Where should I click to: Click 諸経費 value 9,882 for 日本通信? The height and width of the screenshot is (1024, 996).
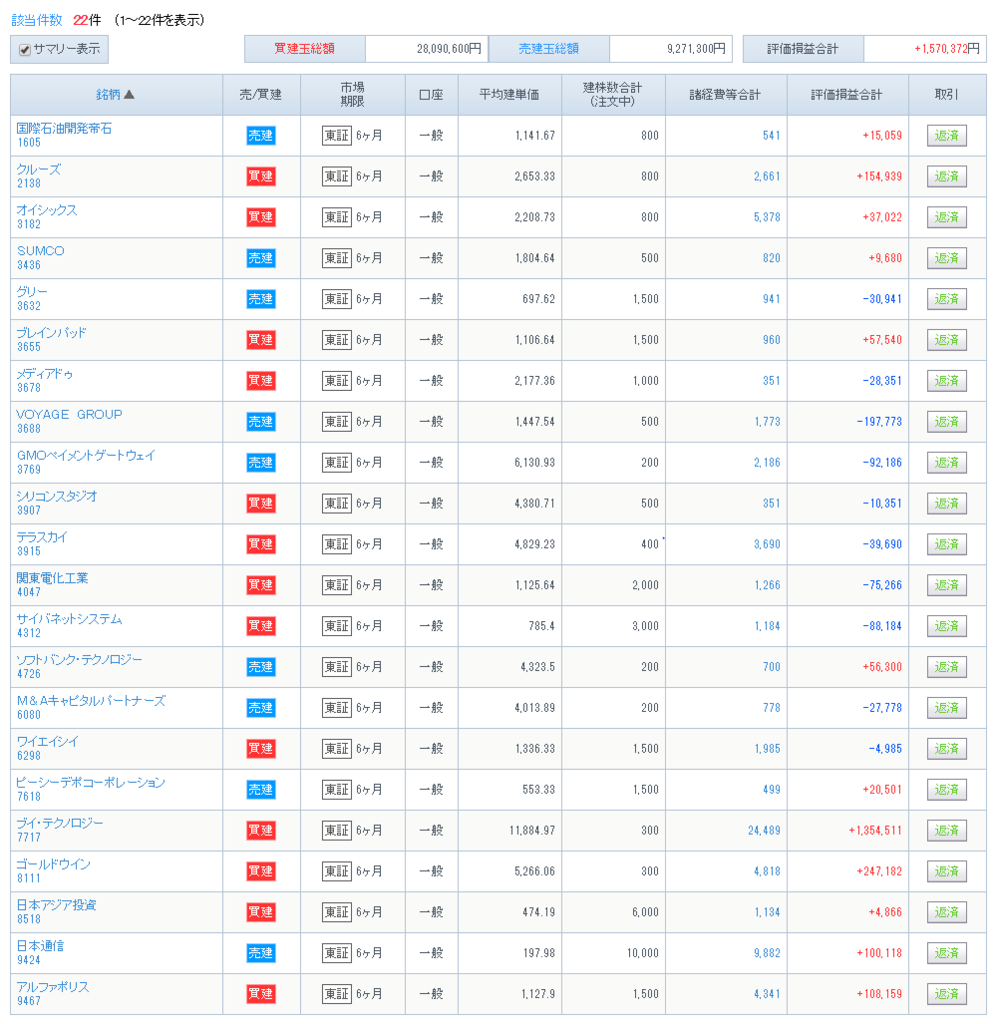[767, 953]
